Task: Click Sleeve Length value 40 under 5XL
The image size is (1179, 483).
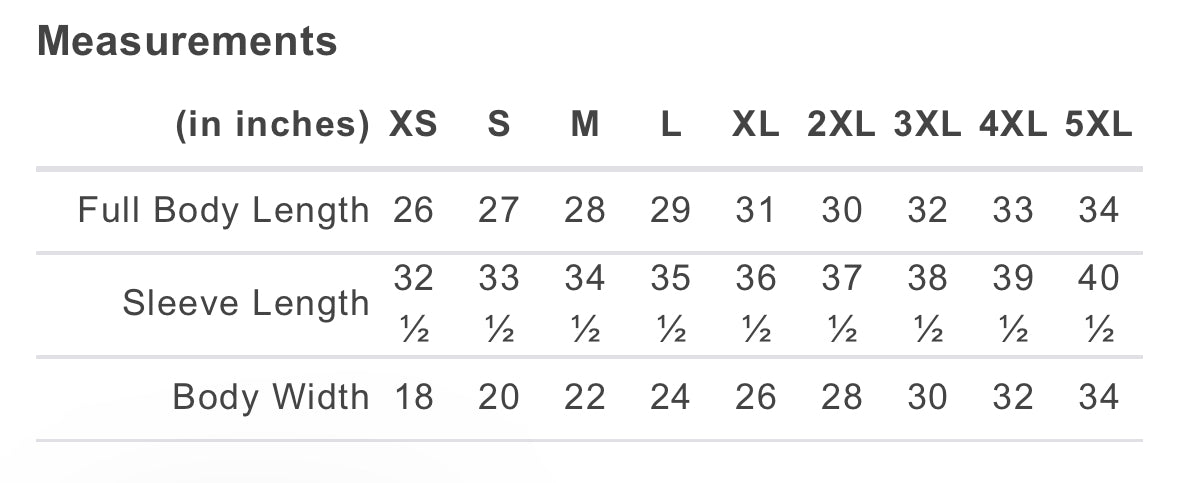Action: [1099, 278]
